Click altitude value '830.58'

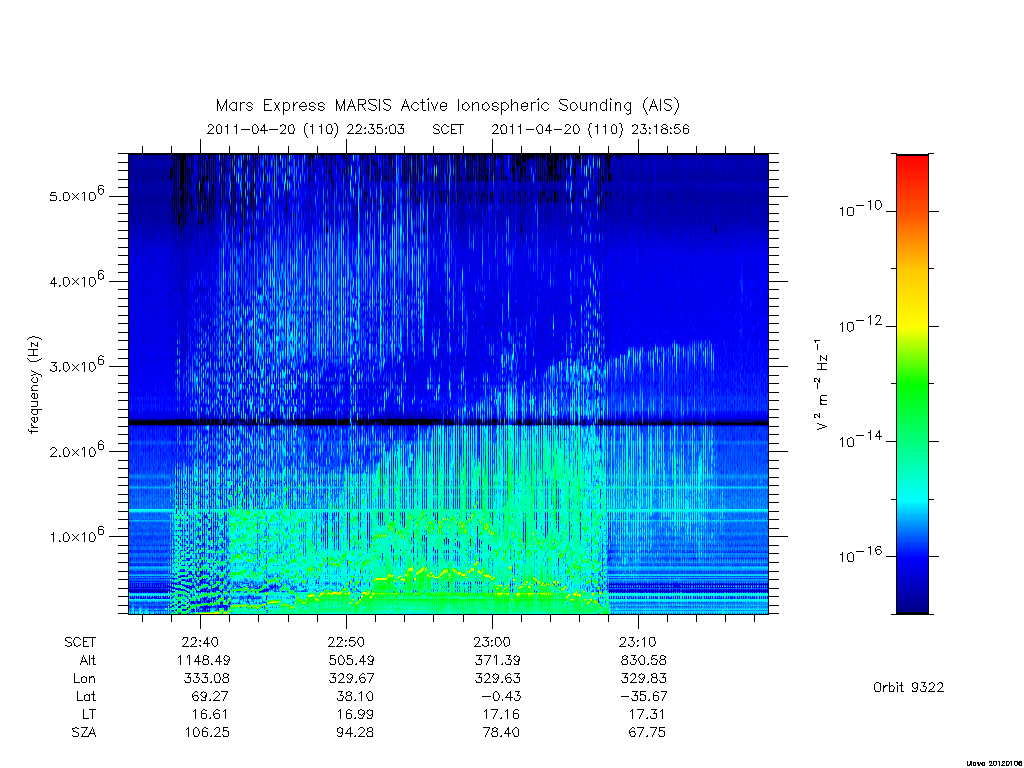[x=643, y=660]
